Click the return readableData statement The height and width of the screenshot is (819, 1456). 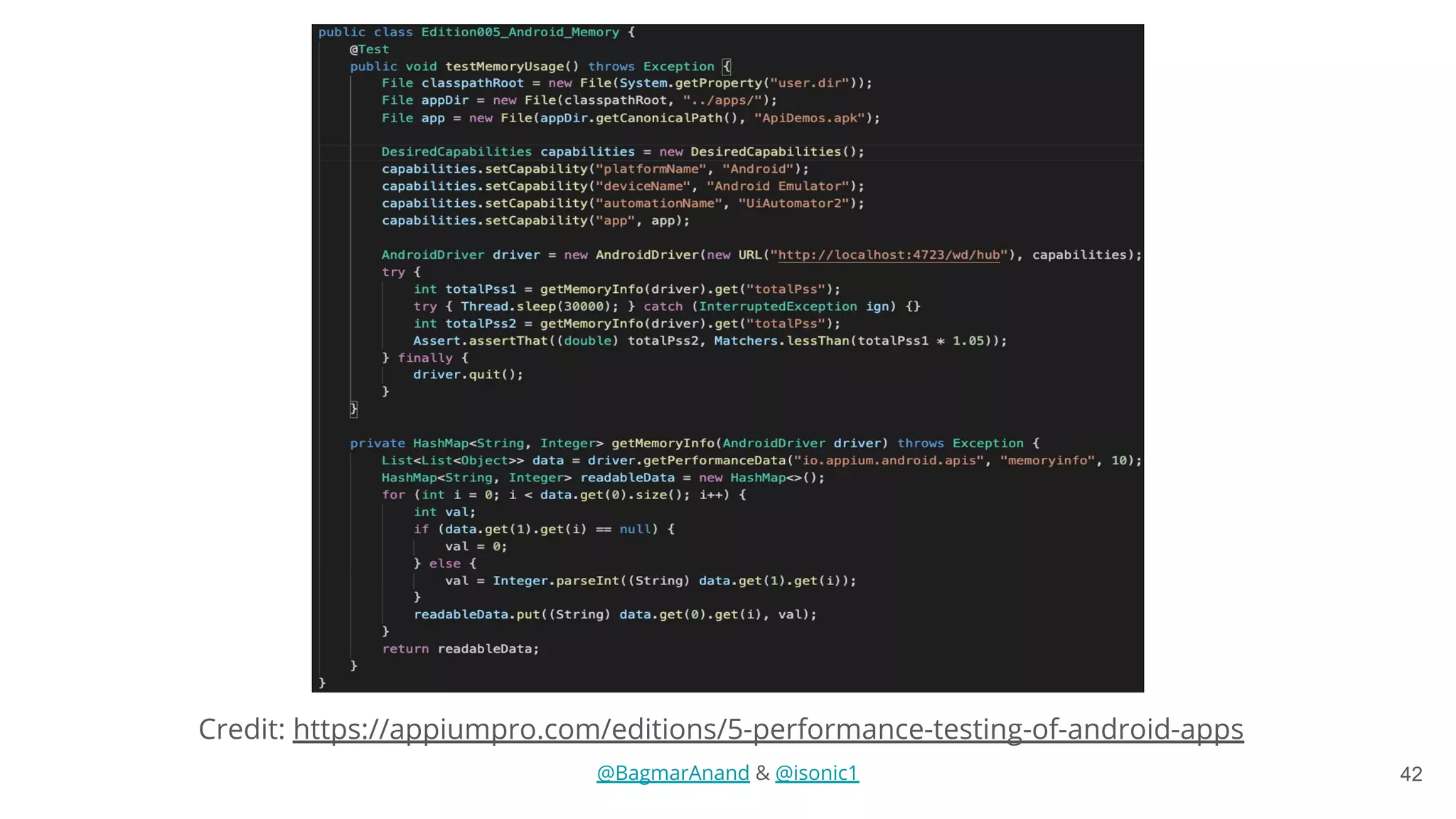coord(460,649)
